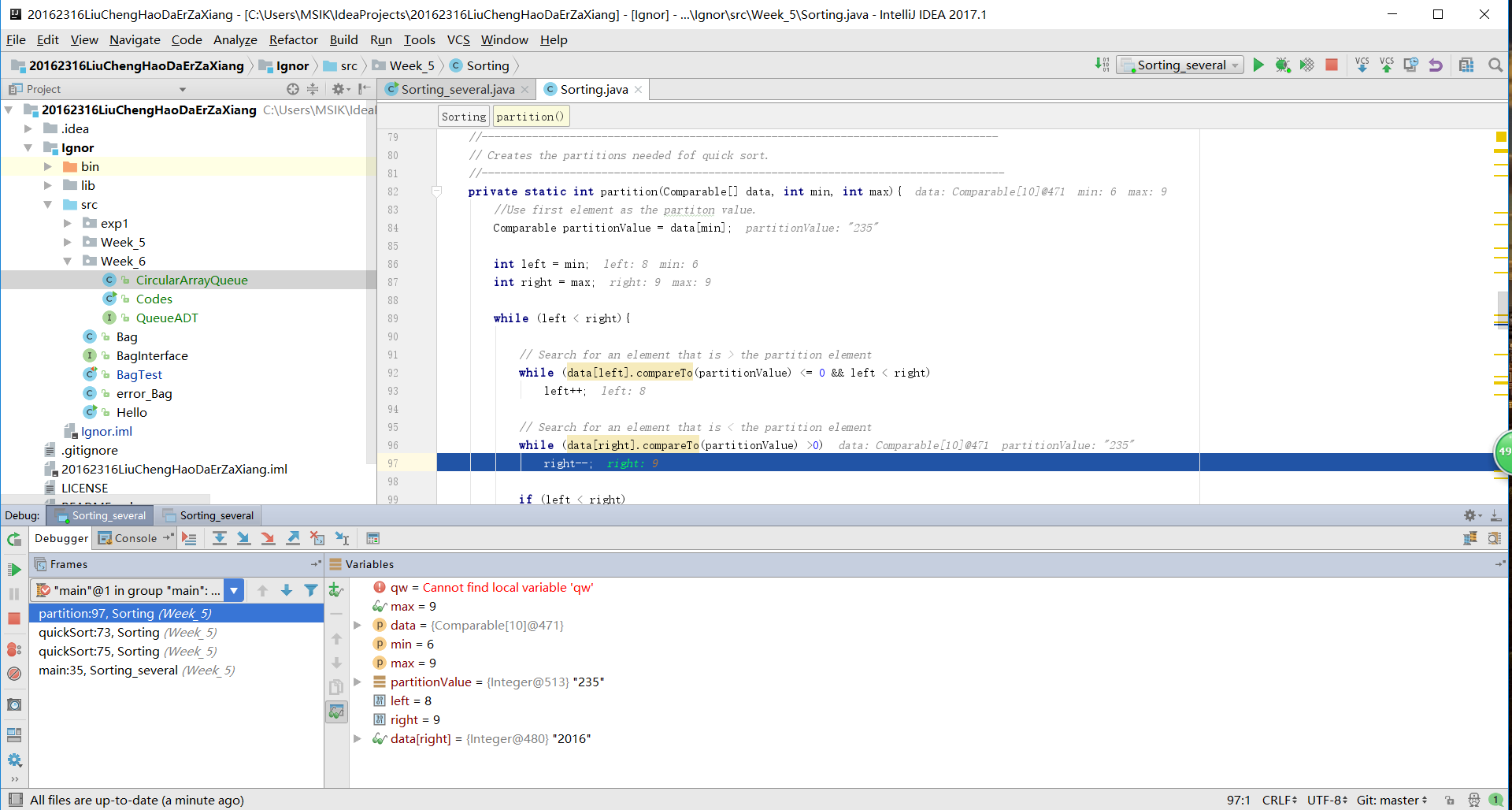The image size is (1512, 810).
Task: Open the thread selector dropdown in Frames
Action: (234, 590)
